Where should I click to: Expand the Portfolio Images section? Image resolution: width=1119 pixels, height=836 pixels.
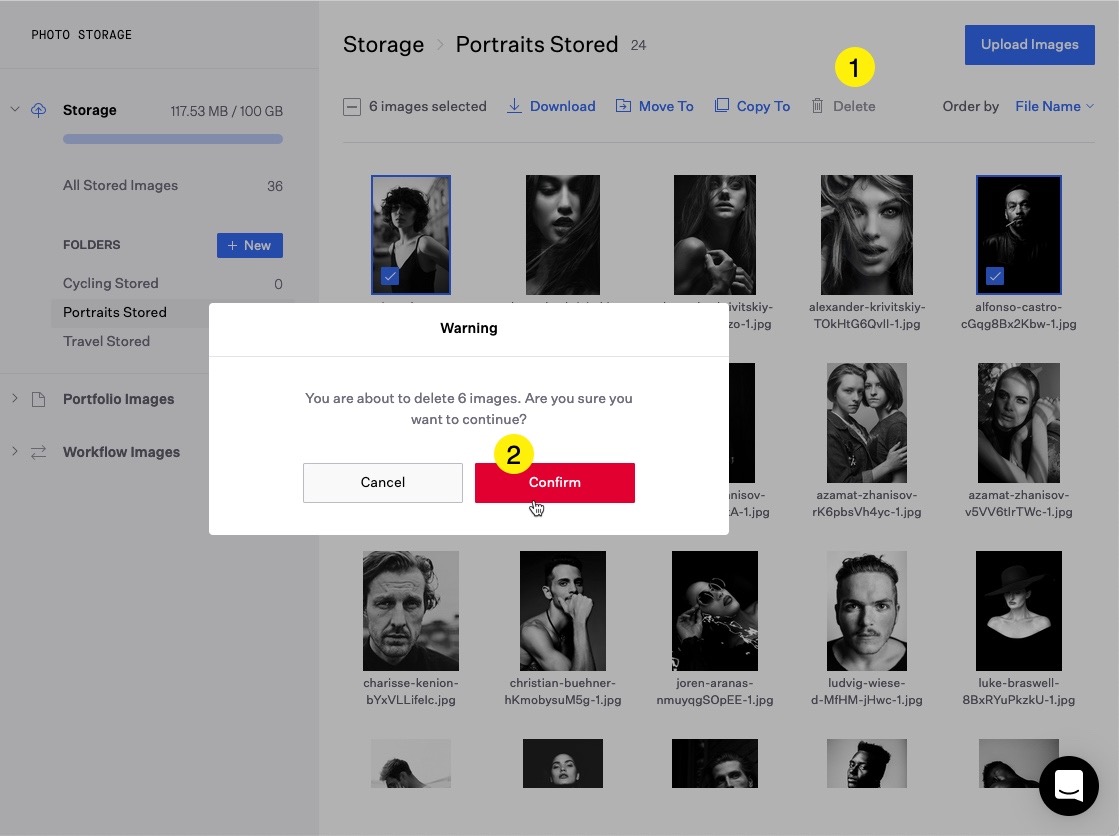click(15, 399)
